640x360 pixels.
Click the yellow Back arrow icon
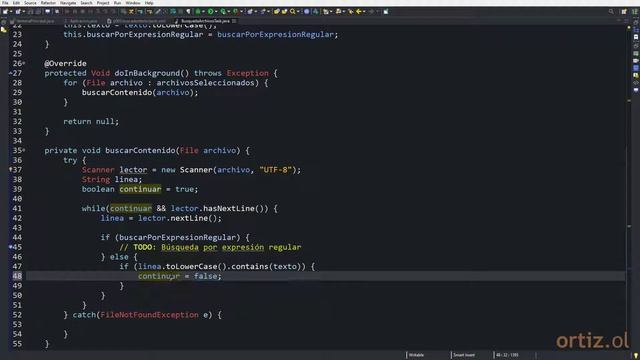[359, 11]
